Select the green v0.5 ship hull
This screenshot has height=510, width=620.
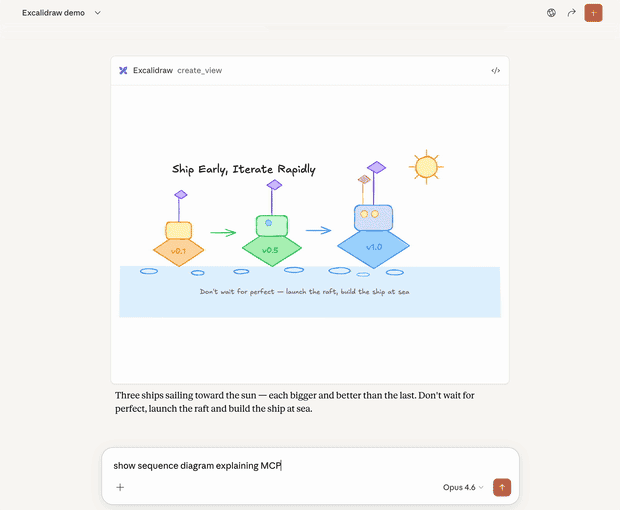pos(271,250)
